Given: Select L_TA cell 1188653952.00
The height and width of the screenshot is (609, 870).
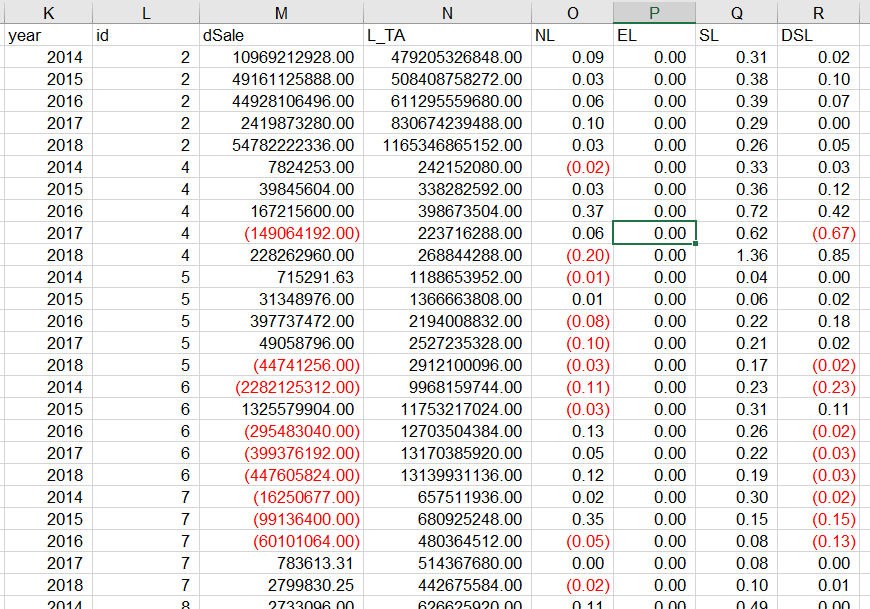Looking at the screenshot, I should tap(447, 277).
